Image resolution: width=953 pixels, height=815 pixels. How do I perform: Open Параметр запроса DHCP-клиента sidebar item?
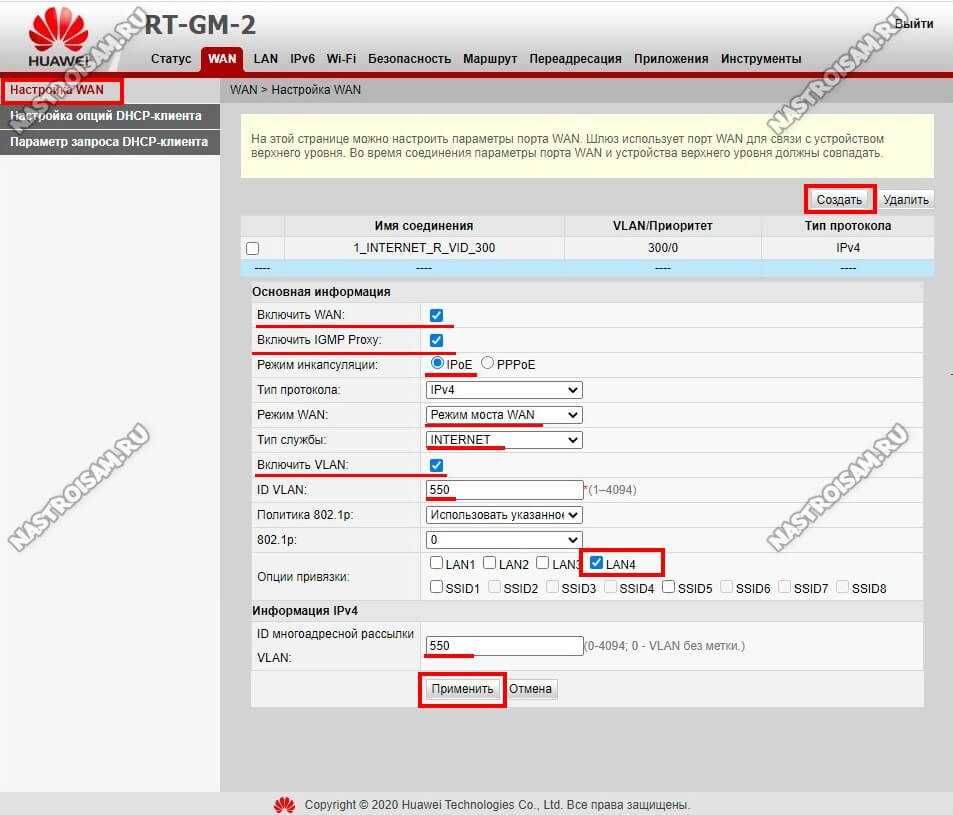(x=108, y=142)
